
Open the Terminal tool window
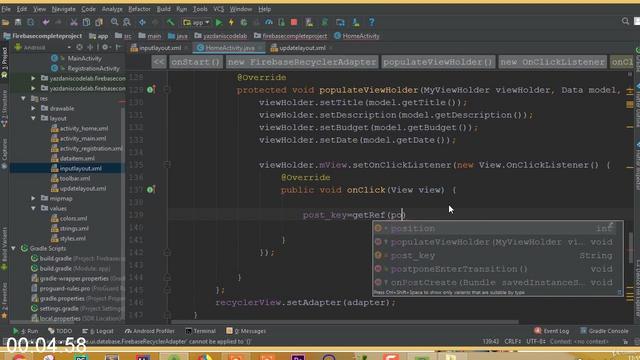click(200, 331)
